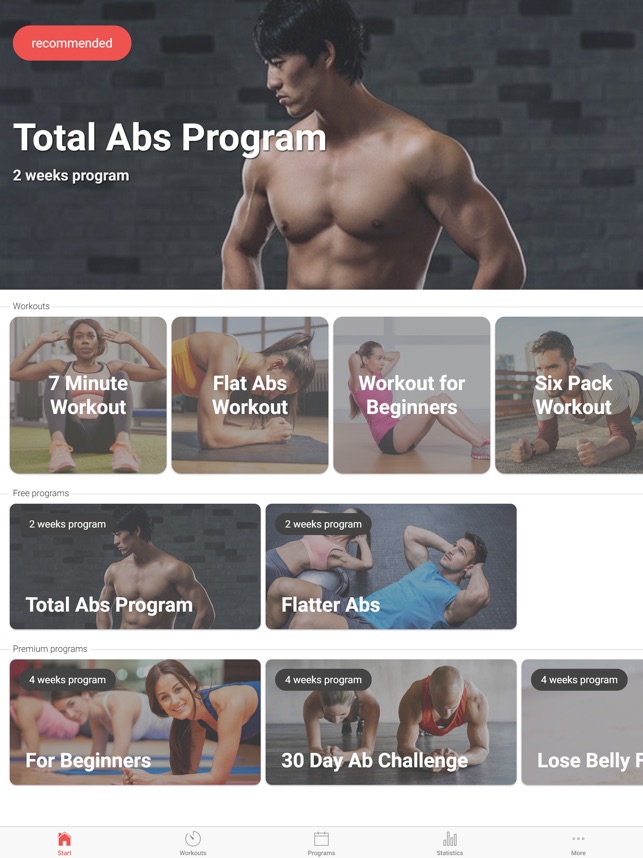Screen dimensions: 643x858
Task: Tap the Start home icon
Action: point(64,839)
